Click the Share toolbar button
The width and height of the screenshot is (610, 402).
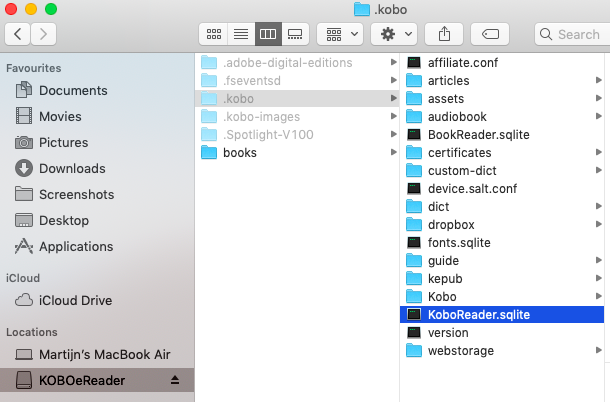coord(444,34)
